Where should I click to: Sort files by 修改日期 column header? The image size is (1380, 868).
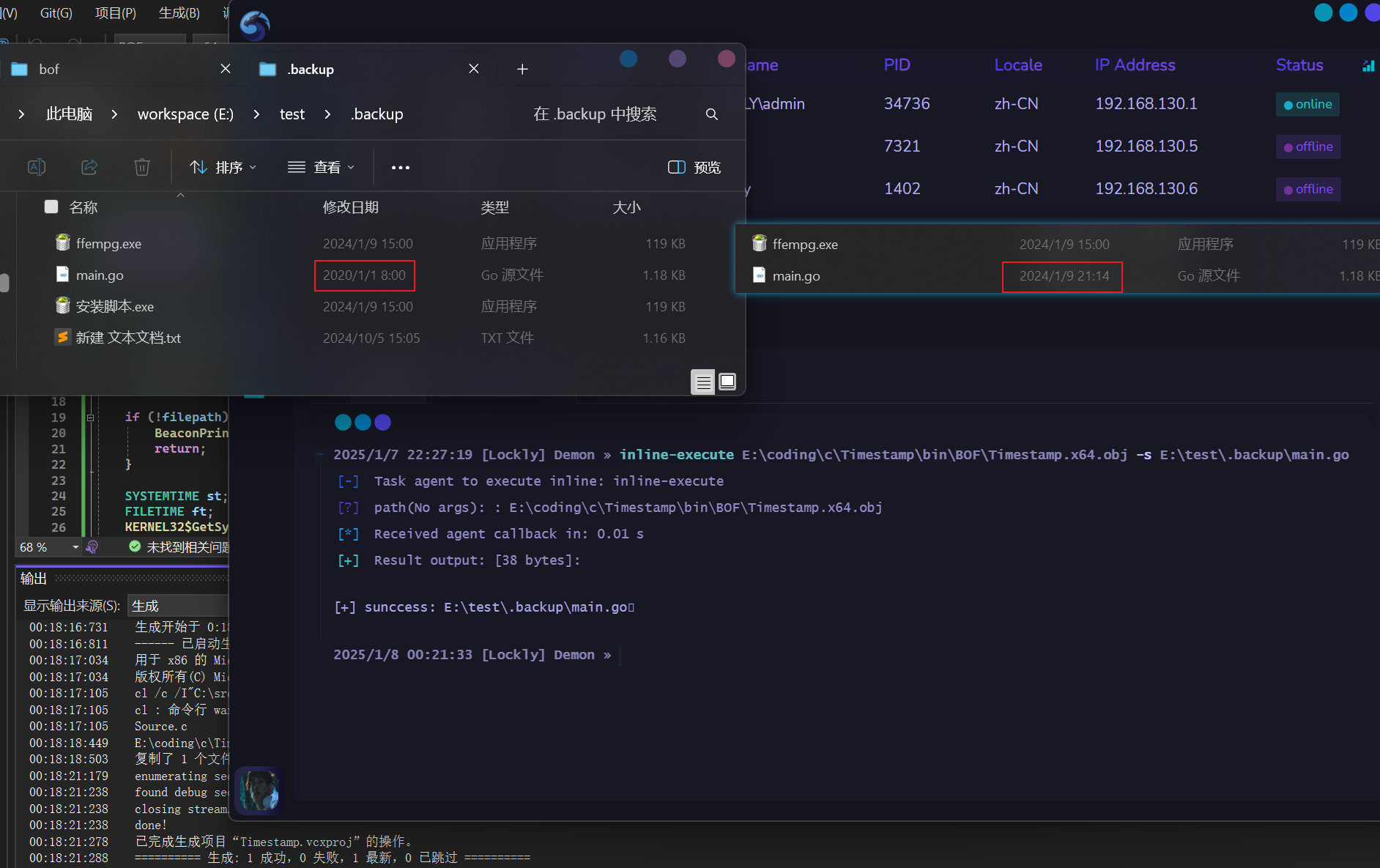tap(351, 207)
